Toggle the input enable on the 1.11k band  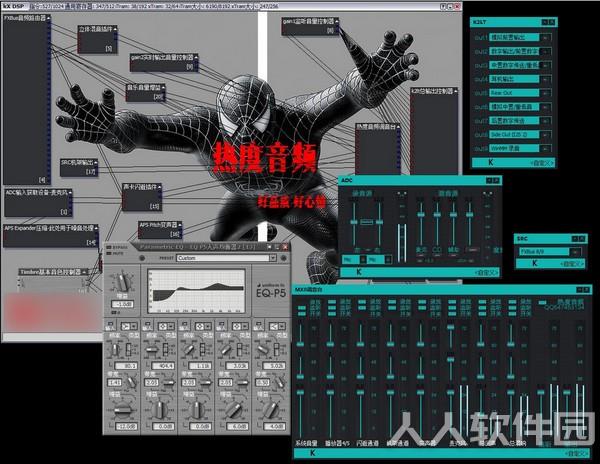pyautogui.click(x=184, y=326)
